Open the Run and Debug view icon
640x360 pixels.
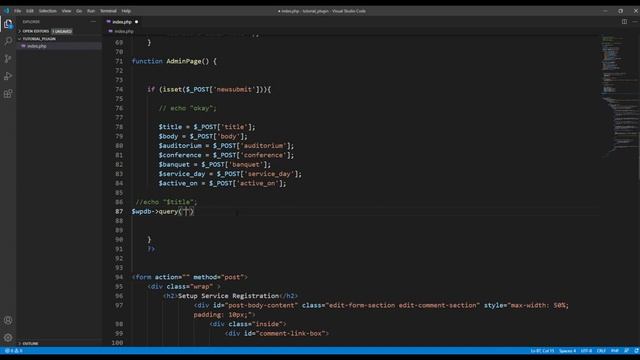(x=8, y=76)
